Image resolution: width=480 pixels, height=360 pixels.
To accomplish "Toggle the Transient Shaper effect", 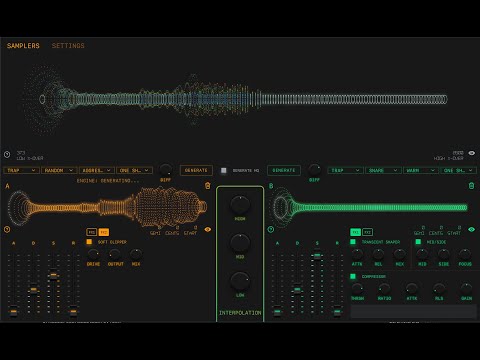I will (353, 242).
